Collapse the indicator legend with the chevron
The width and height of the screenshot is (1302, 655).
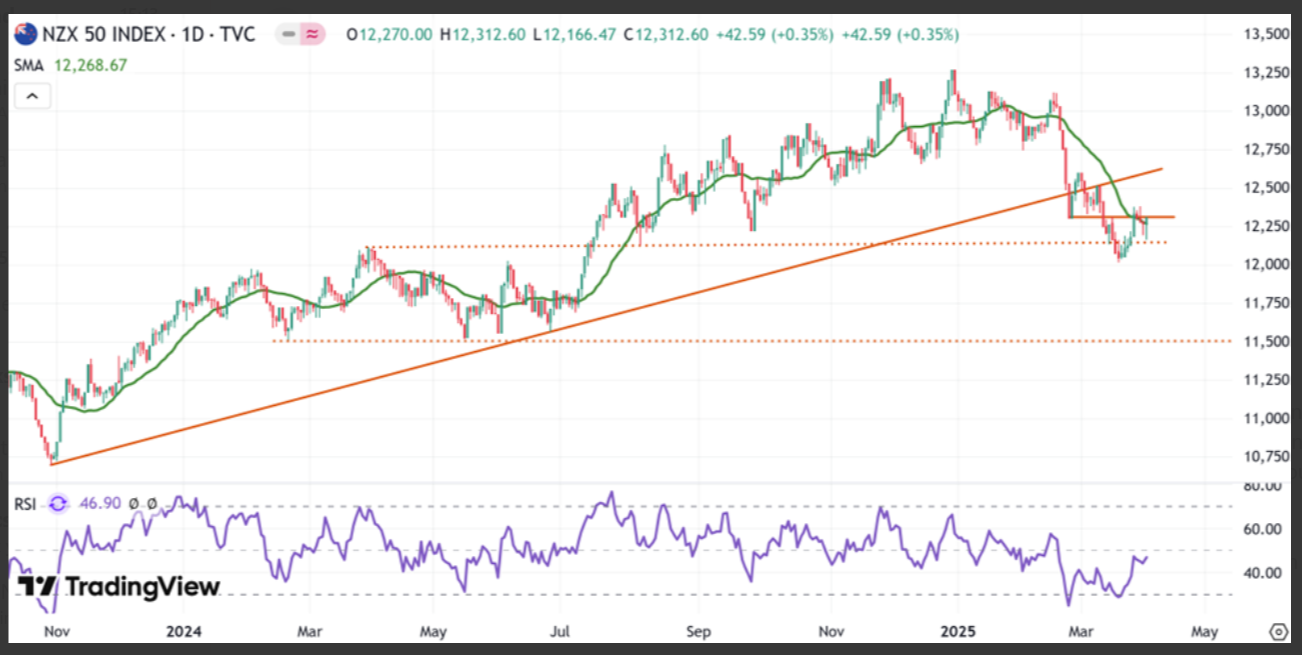point(31,96)
